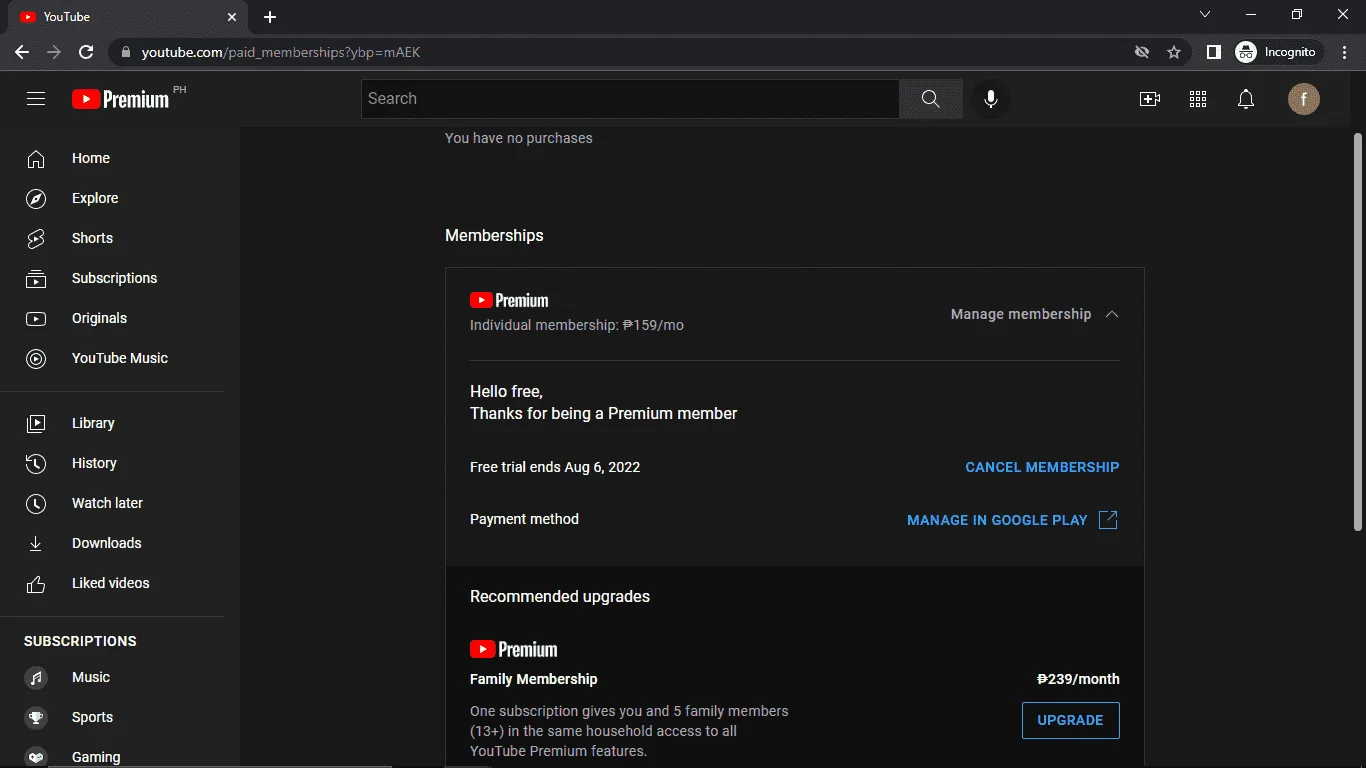The height and width of the screenshot is (768, 1366).
Task: Focus the YouTube search field
Action: tap(630, 99)
